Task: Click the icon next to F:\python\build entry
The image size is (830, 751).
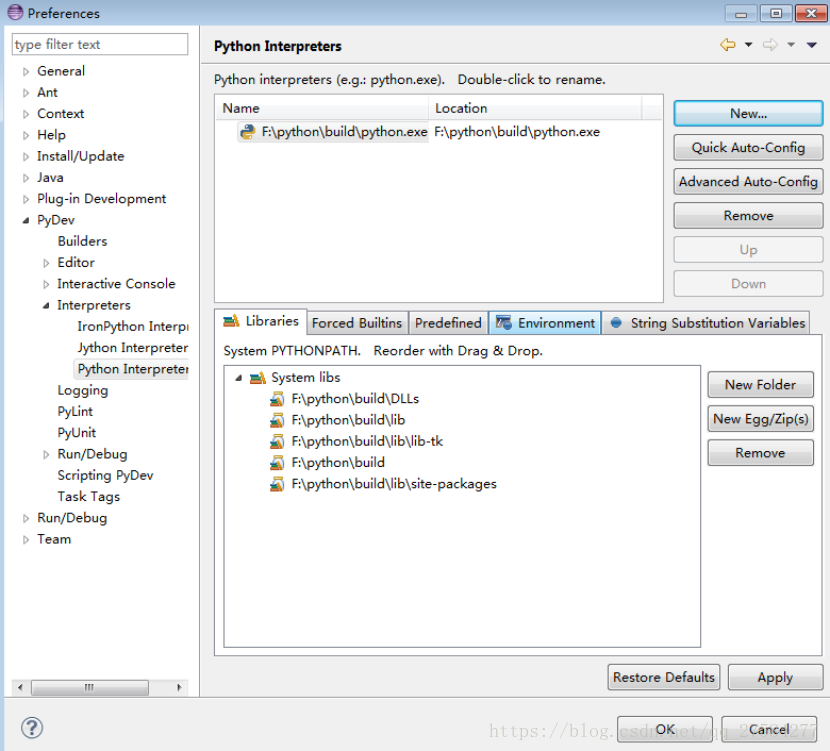Action: 277,463
